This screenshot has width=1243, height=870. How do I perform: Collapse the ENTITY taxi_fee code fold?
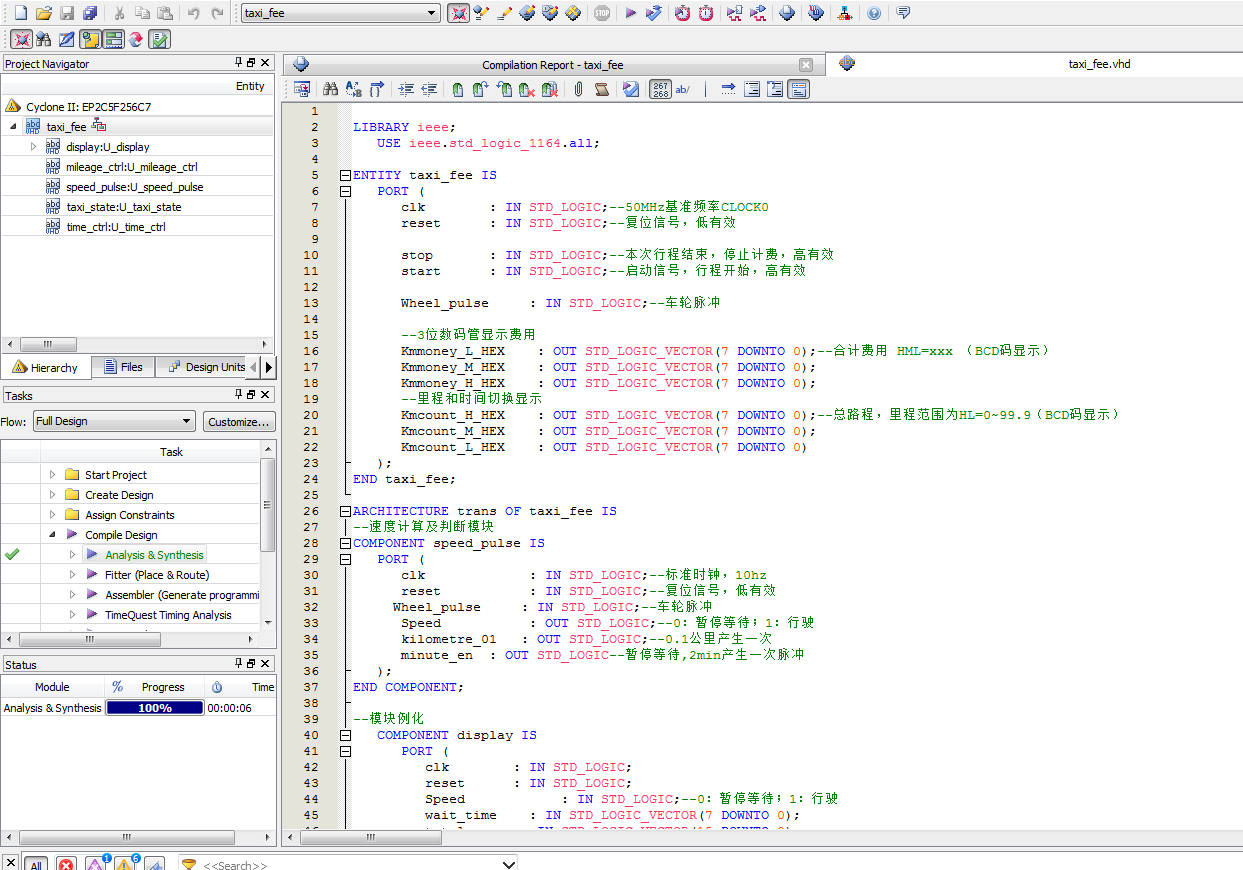click(346, 175)
